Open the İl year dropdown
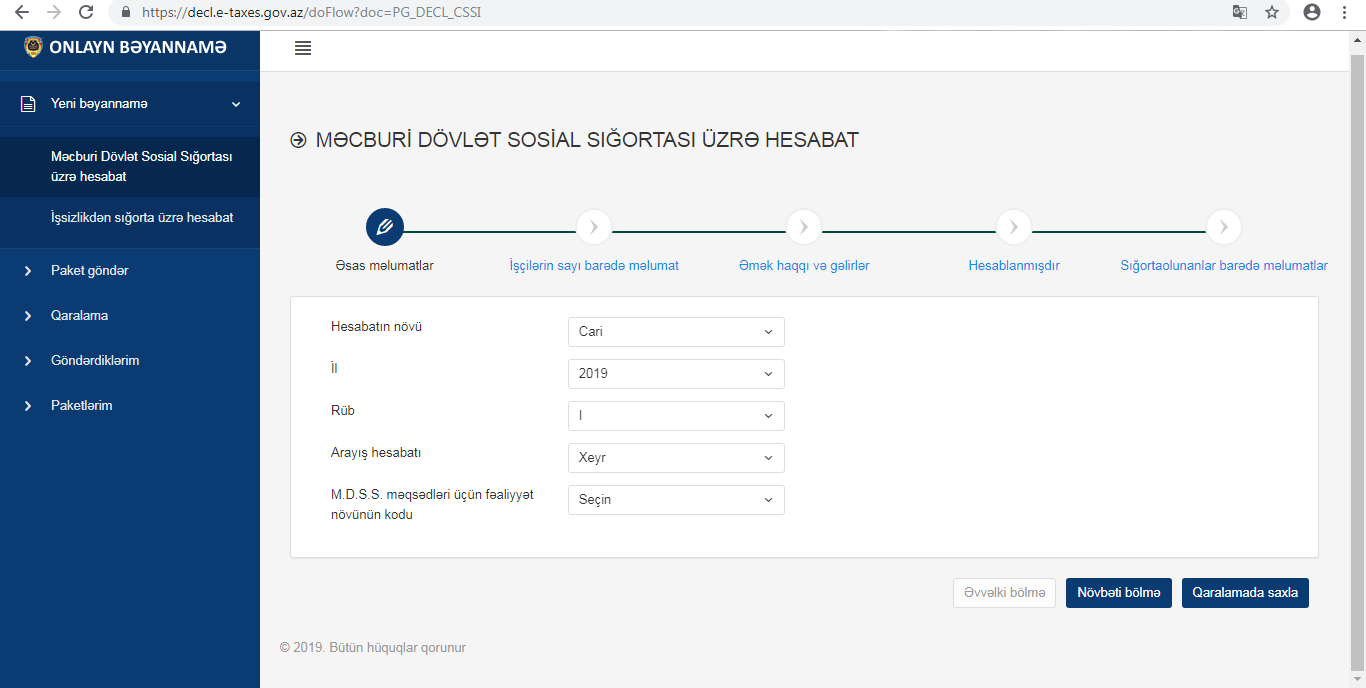Viewport: 1366px width, 688px height. (676, 373)
